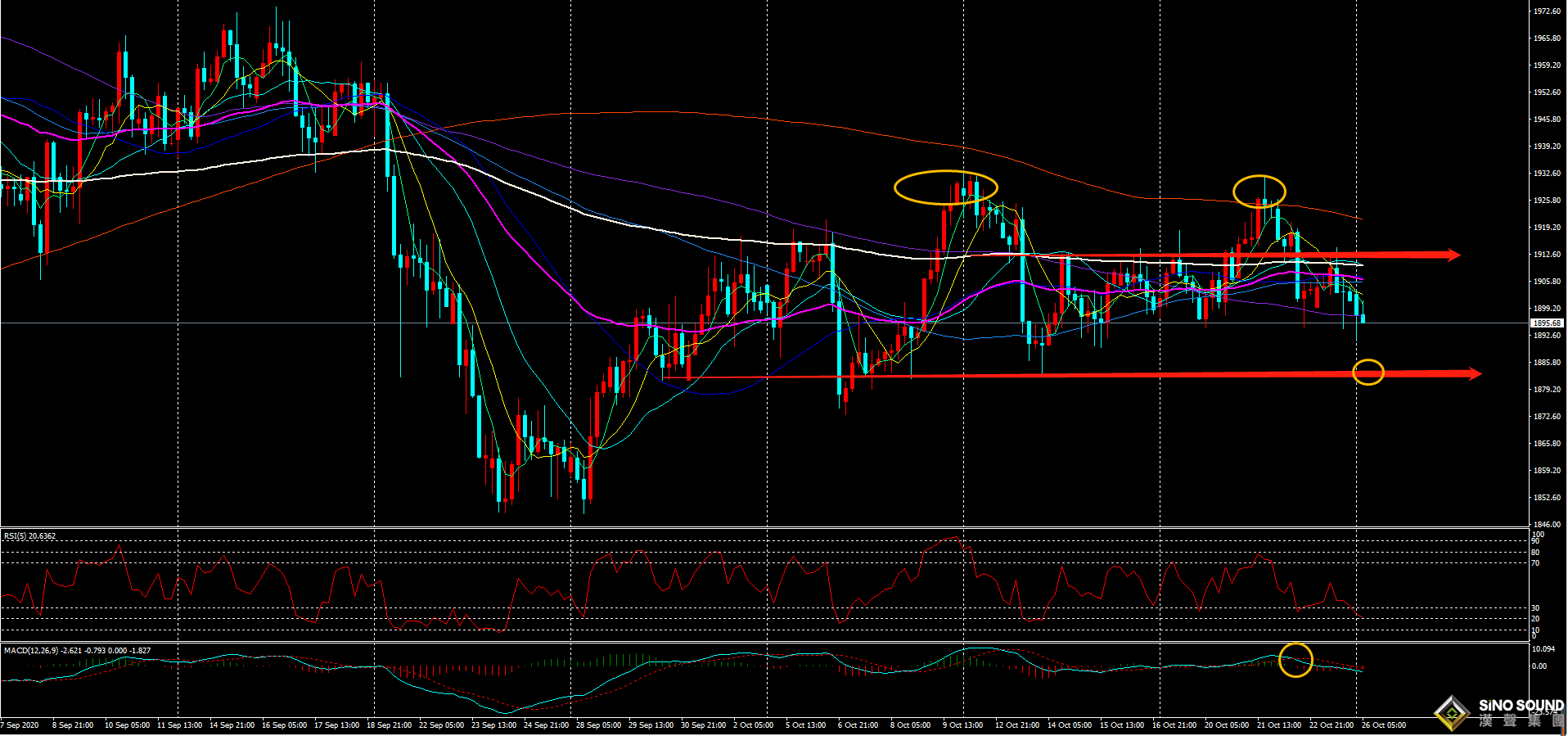Click the arrowhead of the upper red resistance line
1568x736 pixels.
click(1453, 255)
